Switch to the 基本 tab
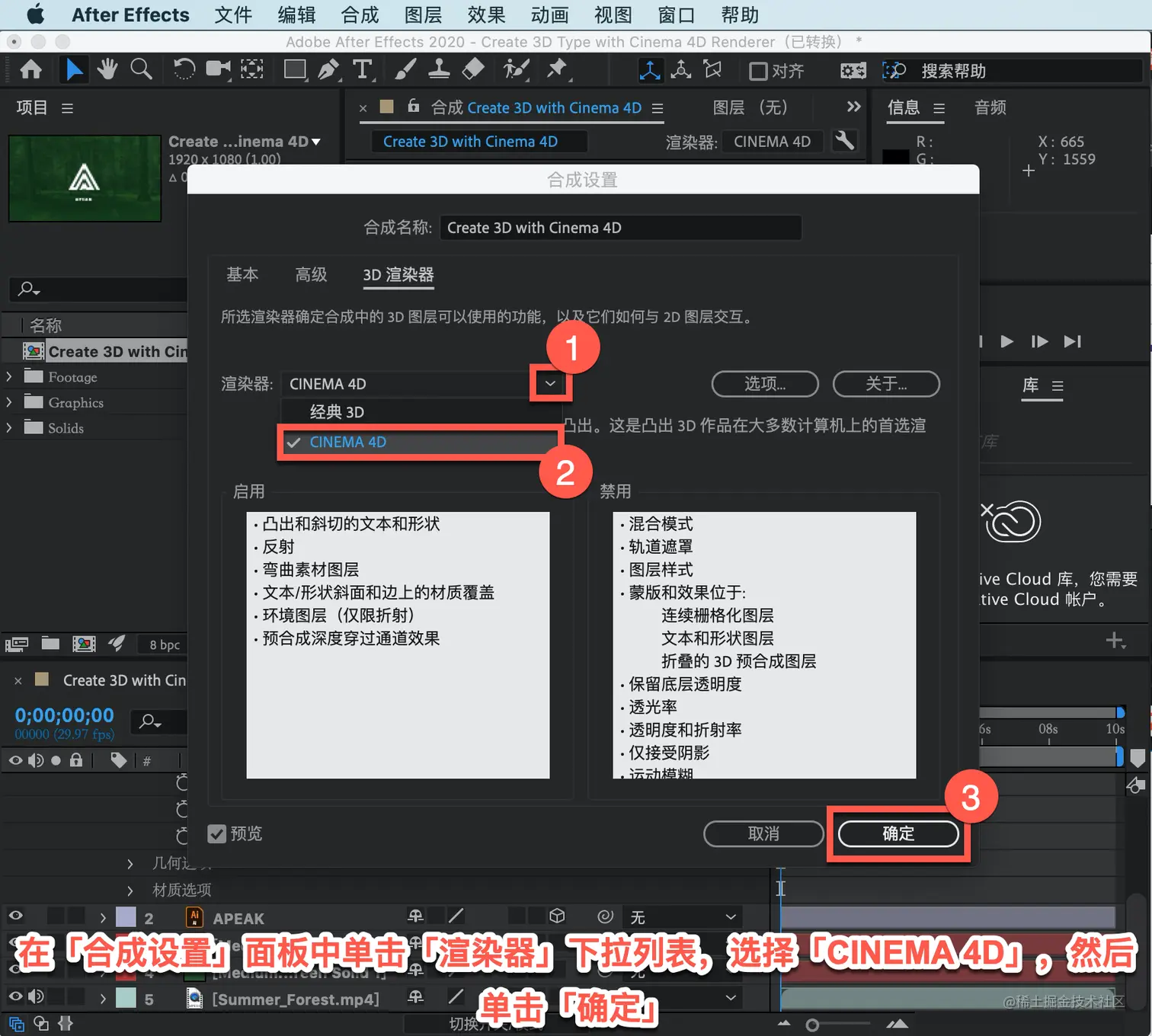 (242, 274)
